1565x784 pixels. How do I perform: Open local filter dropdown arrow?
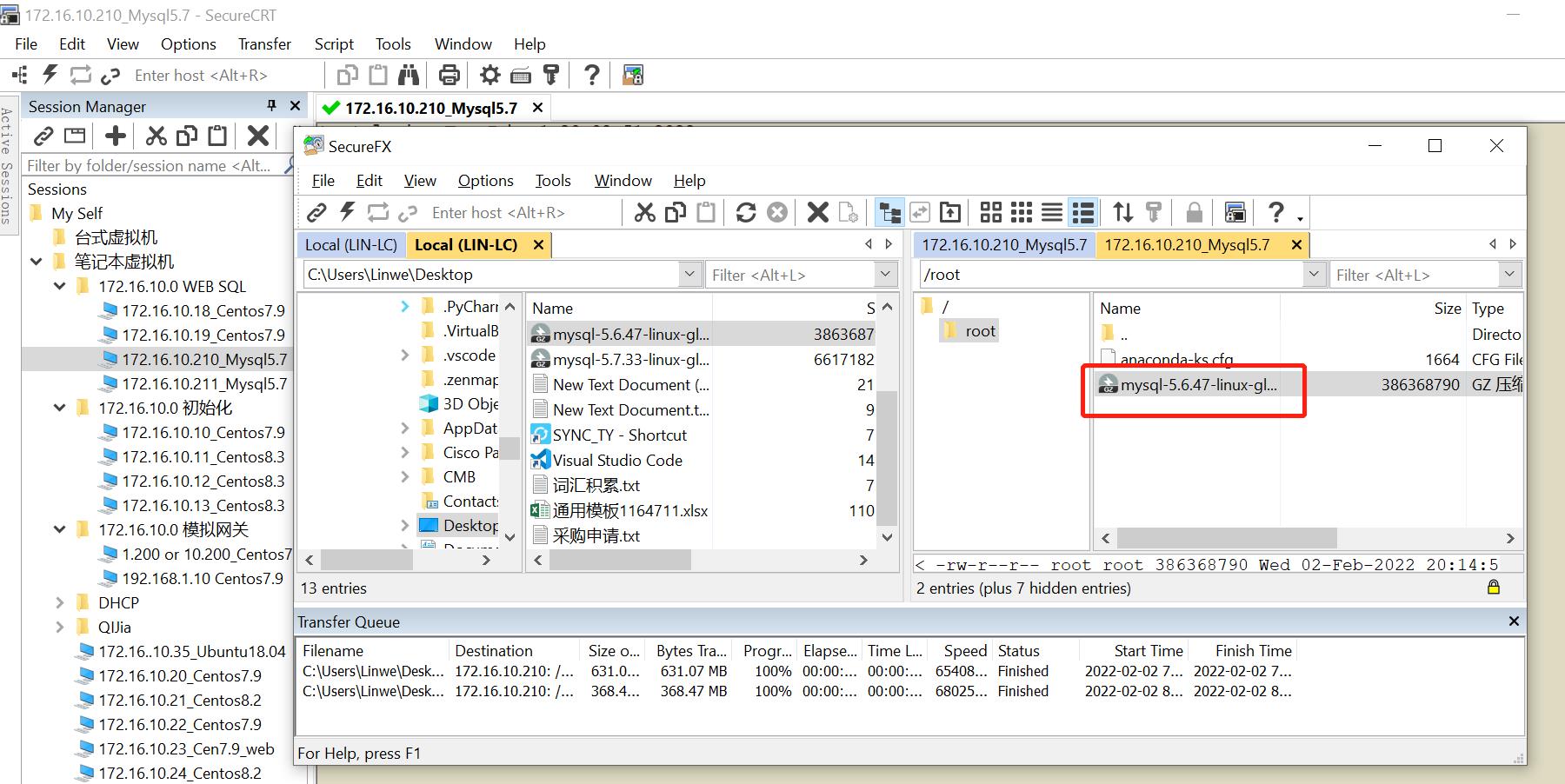click(886, 275)
